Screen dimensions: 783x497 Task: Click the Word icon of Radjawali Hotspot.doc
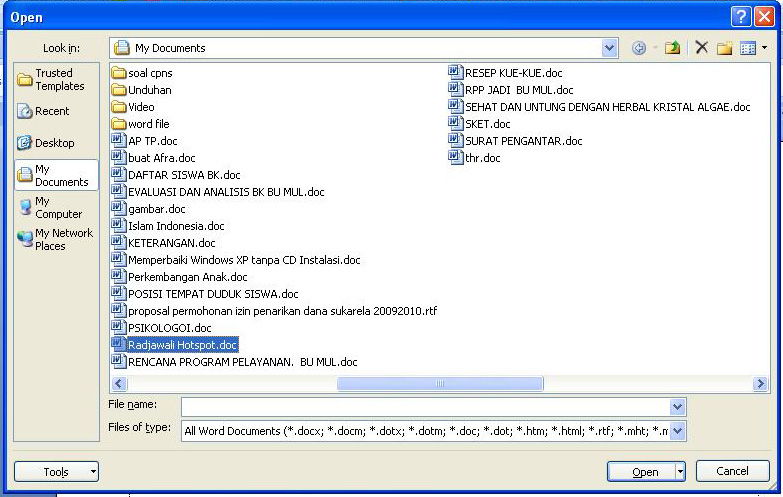coord(118,344)
